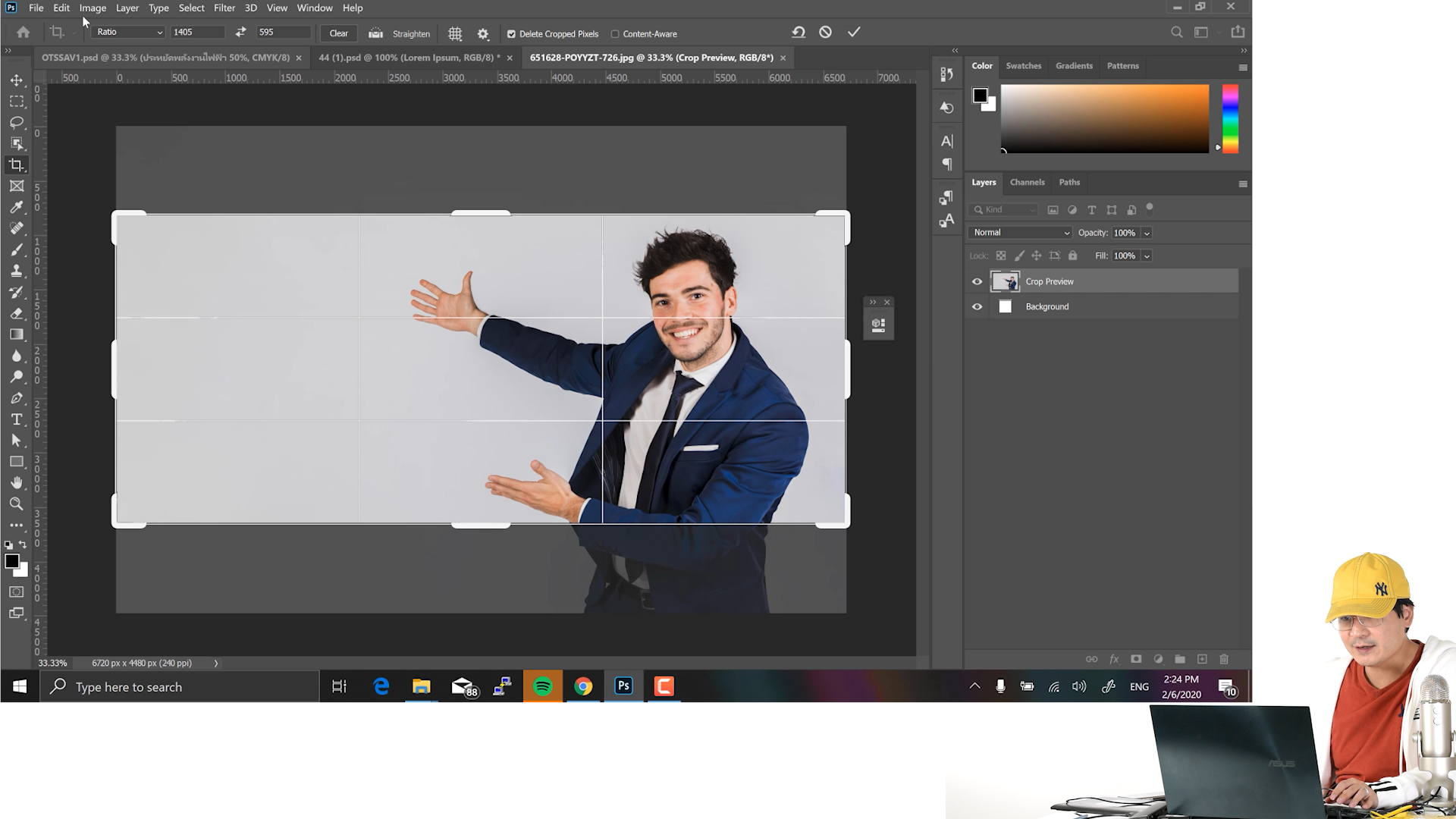Image resolution: width=1456 pixels, height=819 pixels.
Task: Select the Lasso tool
Action: (17, 122)
